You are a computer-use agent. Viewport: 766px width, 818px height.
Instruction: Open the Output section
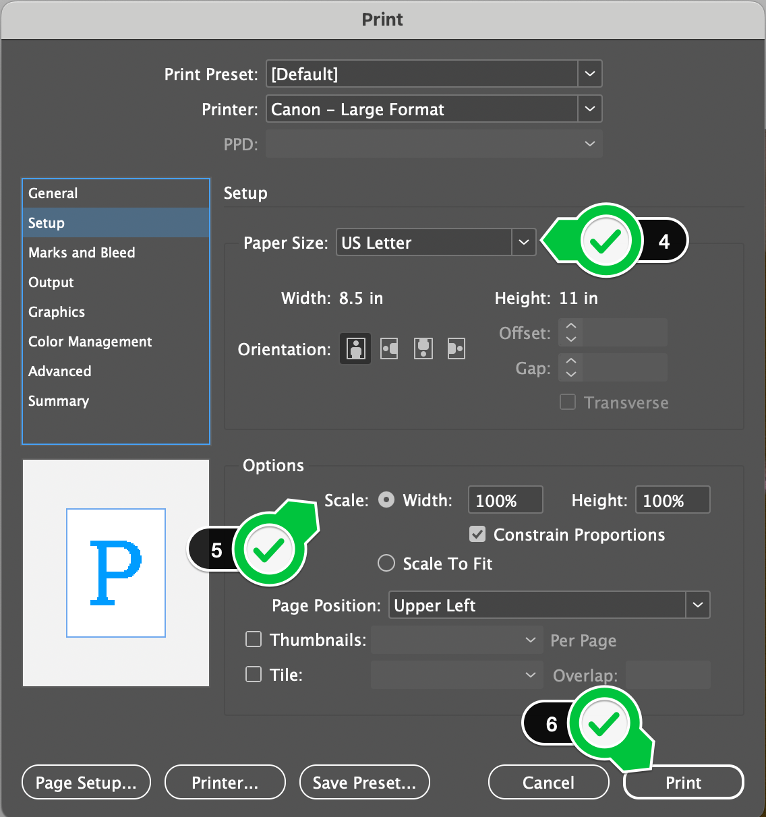tap(116, 282)
